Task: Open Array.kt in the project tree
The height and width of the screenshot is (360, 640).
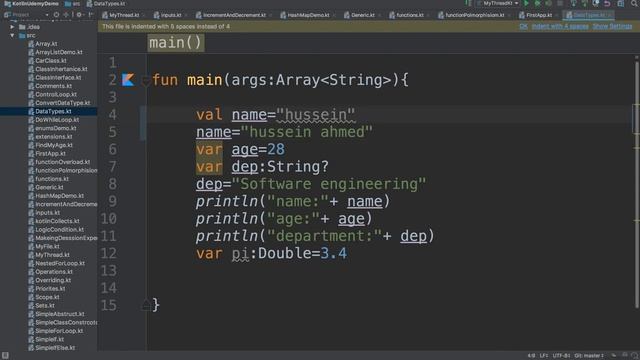Action: point(46,44)
